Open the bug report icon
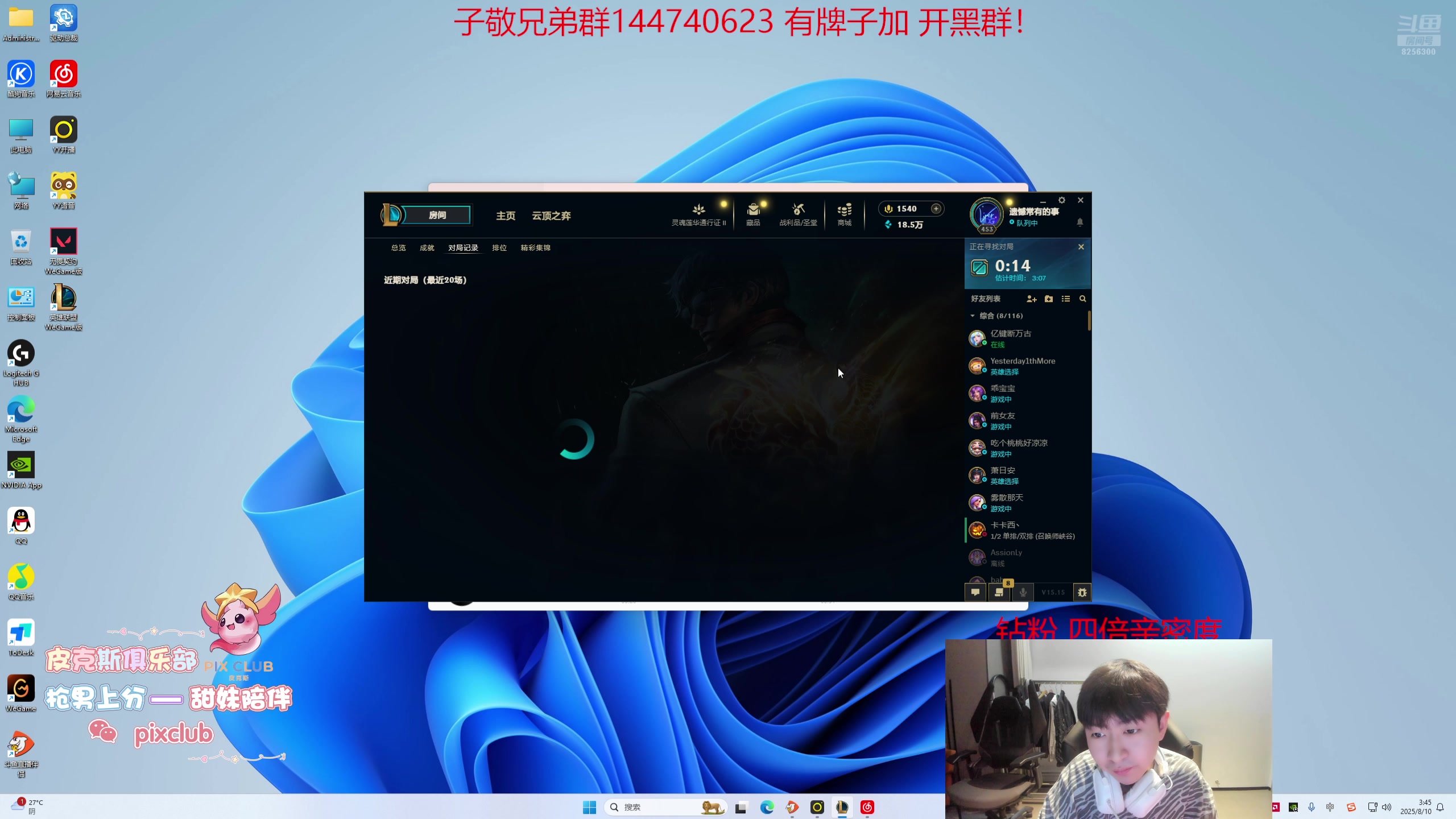This screenshot has width=1456, height=819. [x=1082, y=592]
